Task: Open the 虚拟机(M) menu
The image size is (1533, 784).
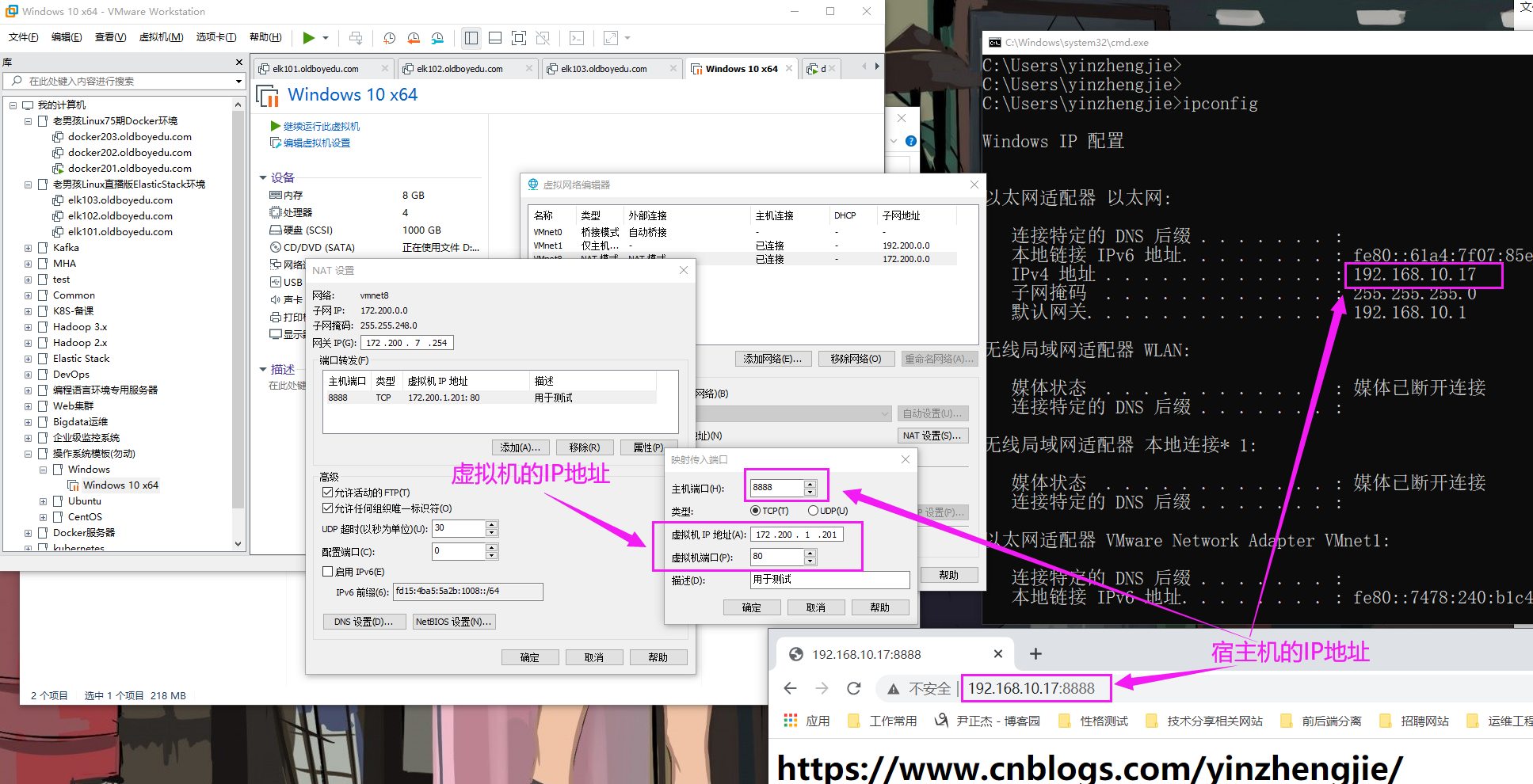Action: pos(161,37)
